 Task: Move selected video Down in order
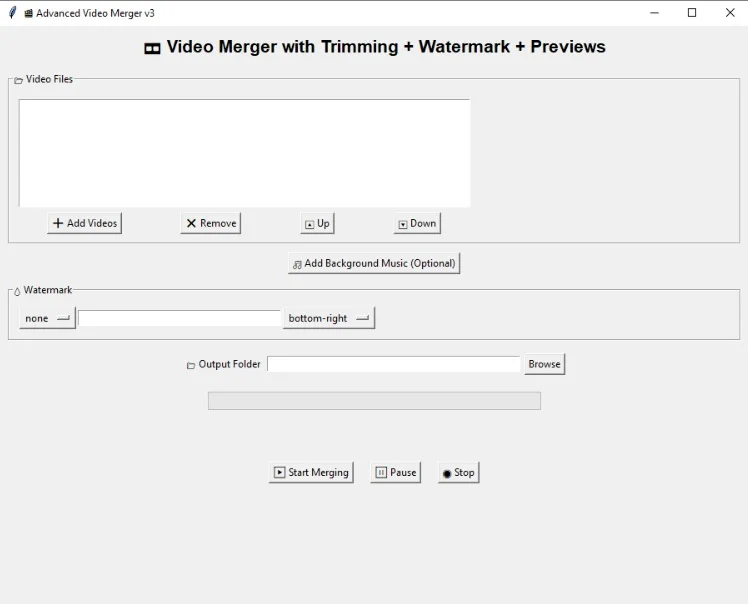coord(417,224)
